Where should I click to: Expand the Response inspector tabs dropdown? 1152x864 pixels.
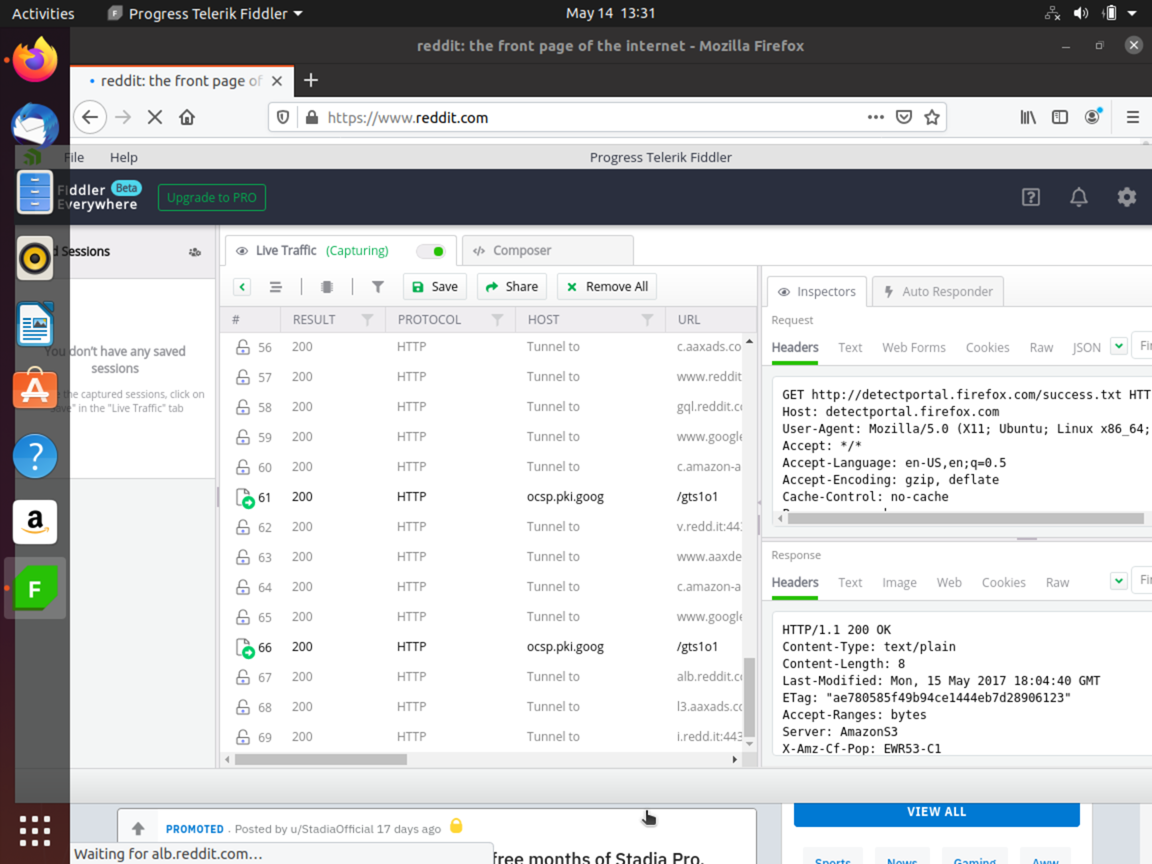(x=1118, y=582)
